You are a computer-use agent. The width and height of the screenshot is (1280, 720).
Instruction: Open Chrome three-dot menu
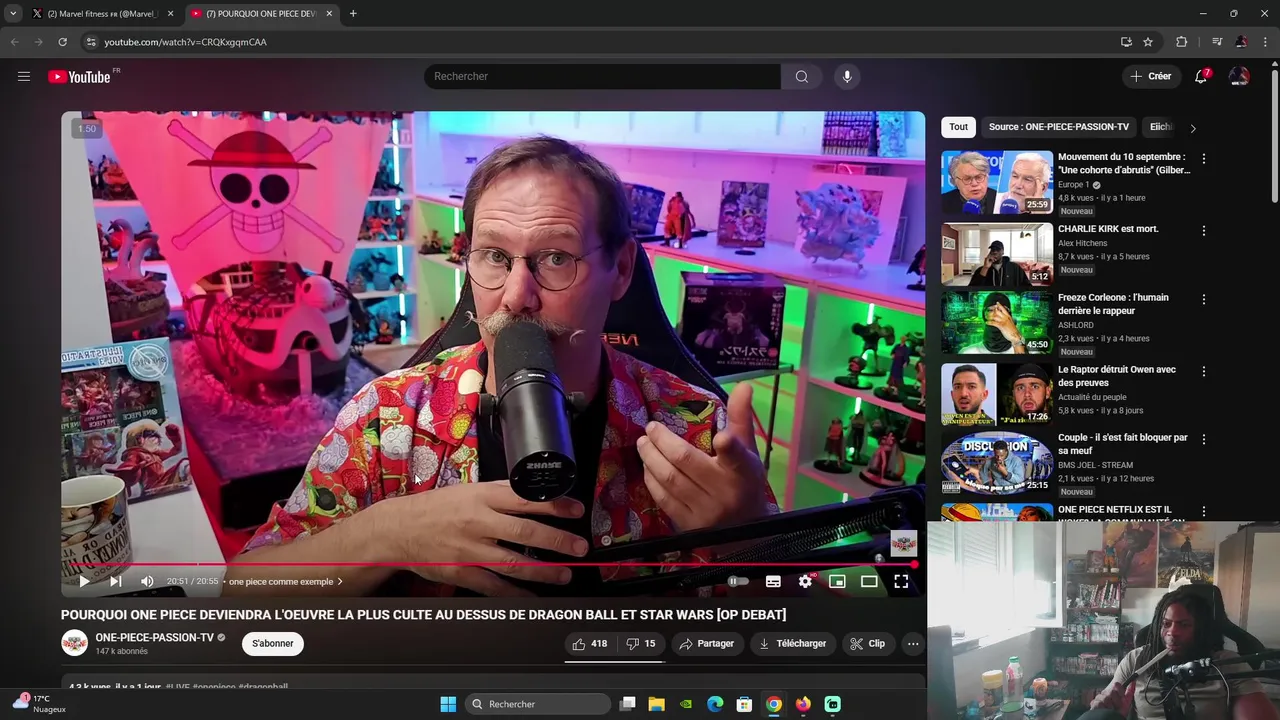coord(1266,42)
